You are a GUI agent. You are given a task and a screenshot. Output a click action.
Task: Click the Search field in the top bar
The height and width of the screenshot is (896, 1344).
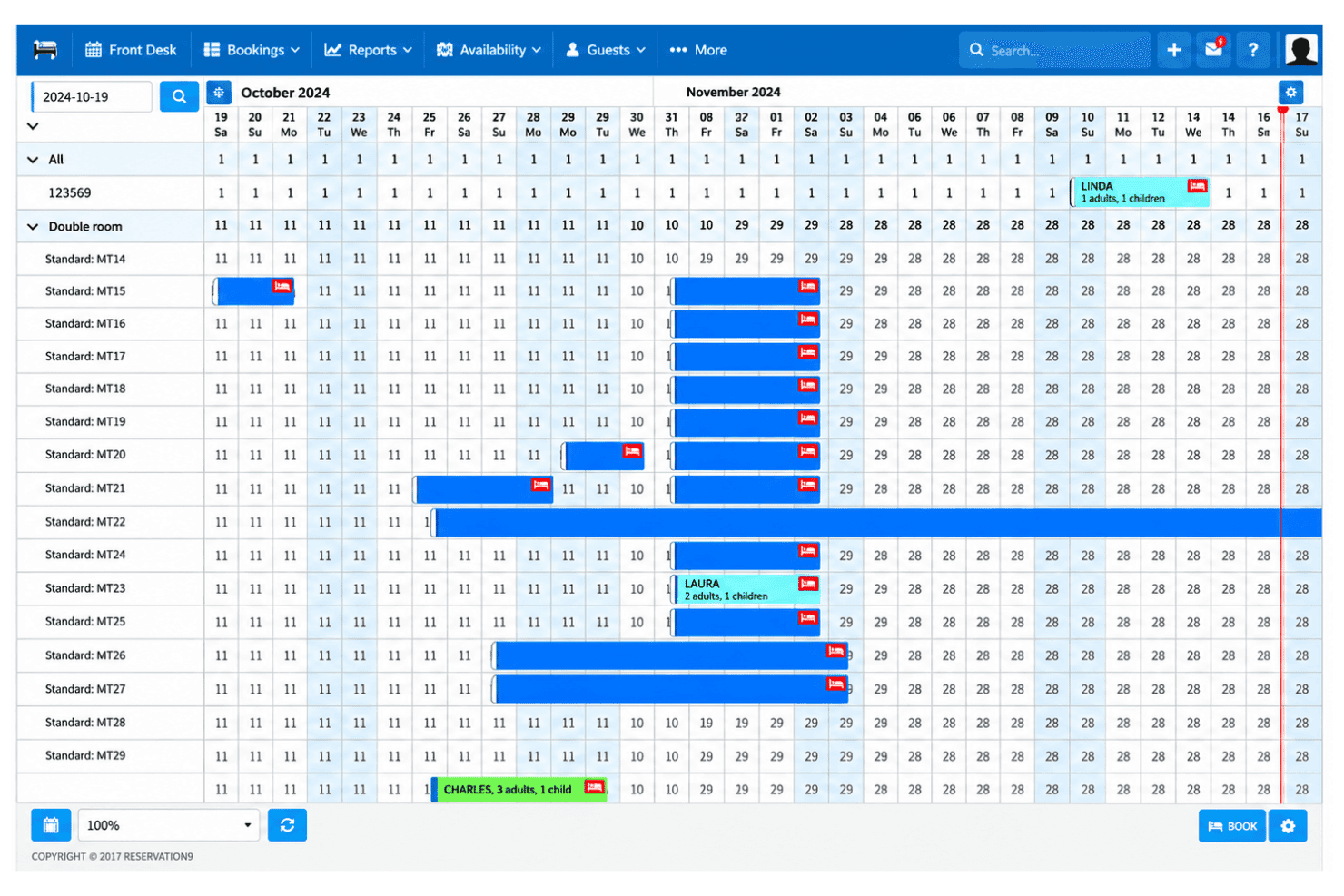[1055, 50]
